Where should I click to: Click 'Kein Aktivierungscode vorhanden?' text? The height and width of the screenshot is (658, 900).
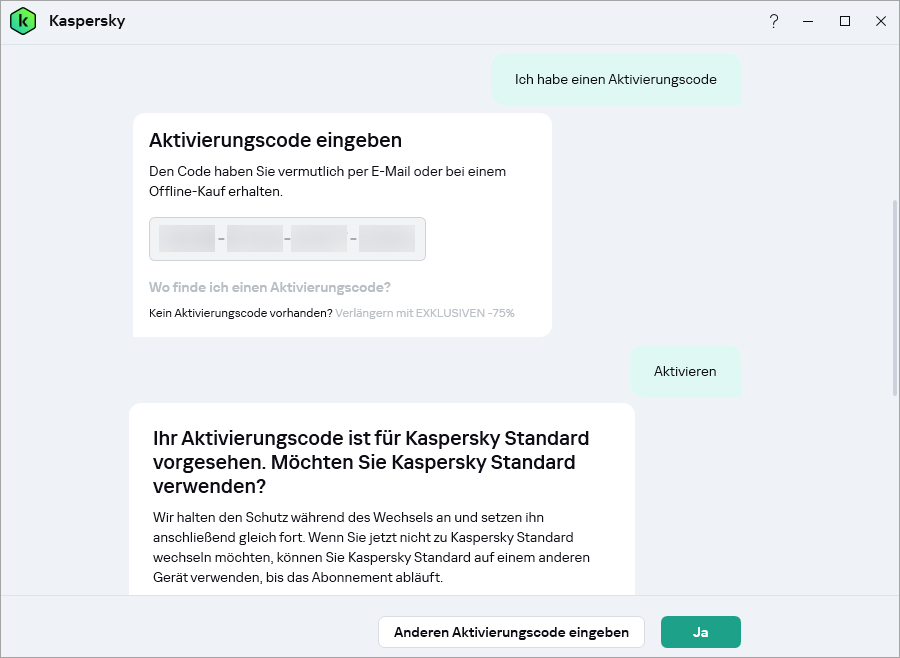point(241,313)
